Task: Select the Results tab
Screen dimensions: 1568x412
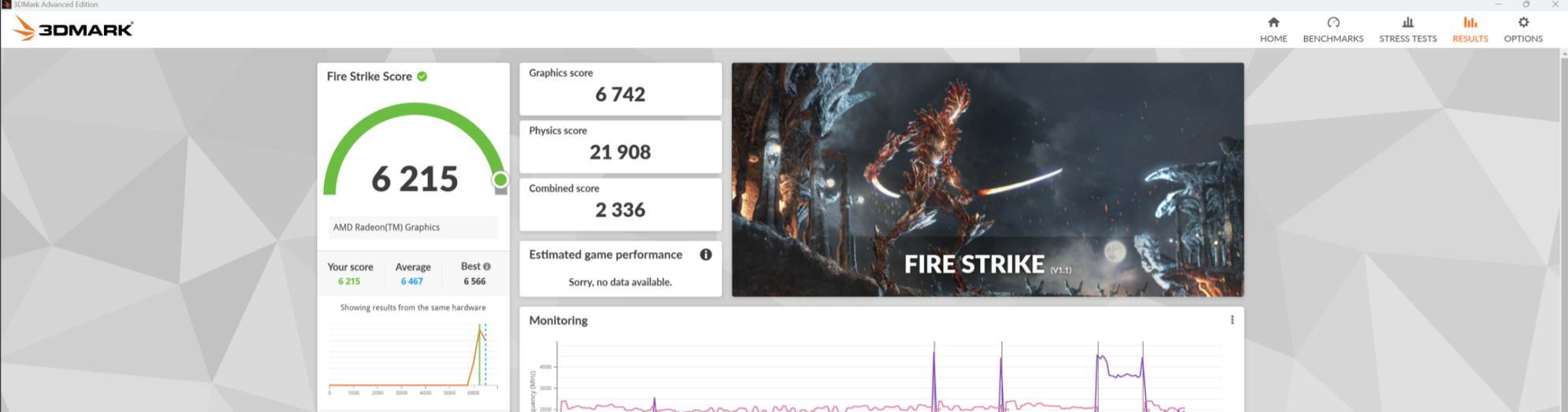Action: tap(1470, 29)
